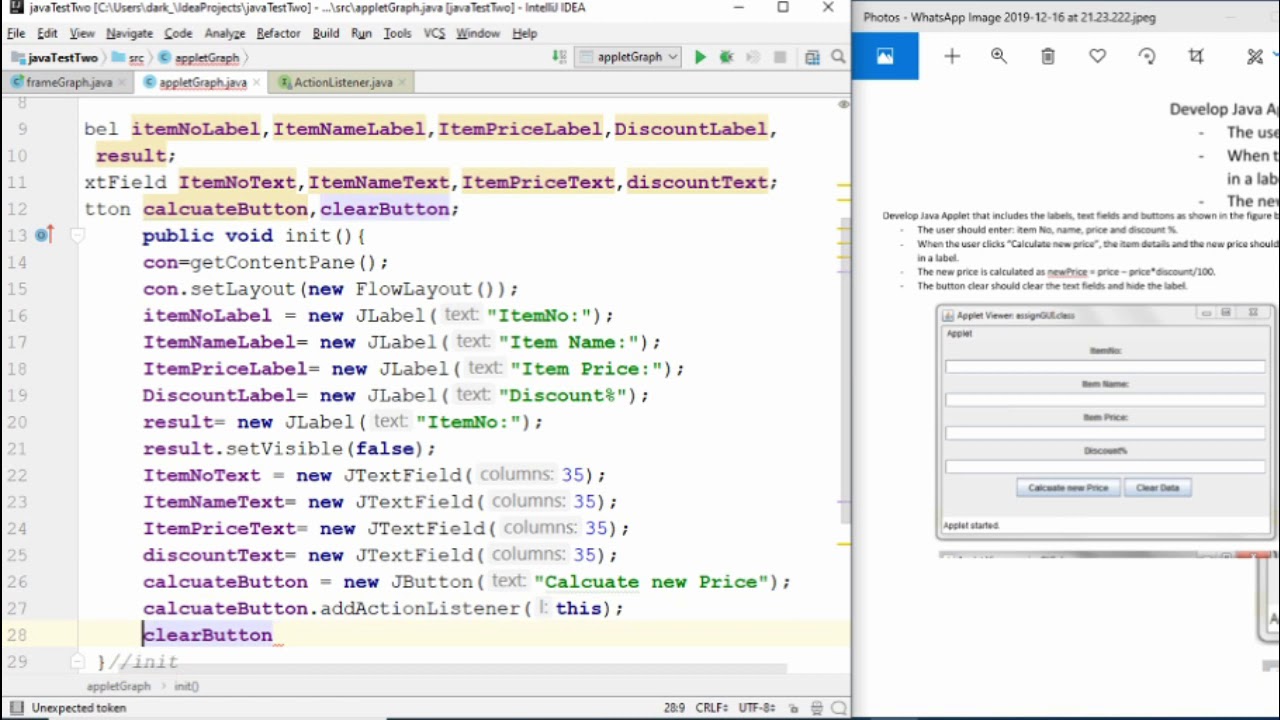Open the Refactor menu
Screen dimensions: 1280x720
click(x=278, y=33)
